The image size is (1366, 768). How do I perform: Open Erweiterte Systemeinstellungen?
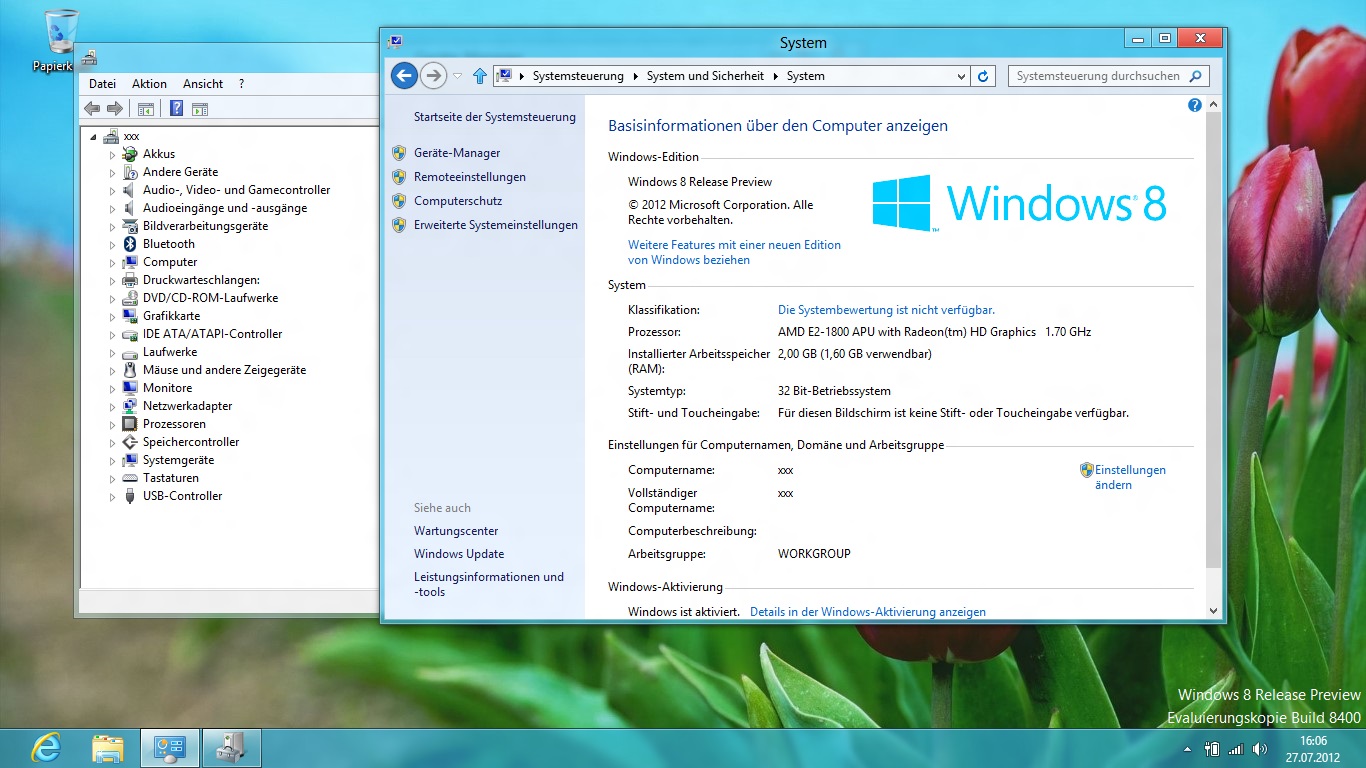click(496, 225)
